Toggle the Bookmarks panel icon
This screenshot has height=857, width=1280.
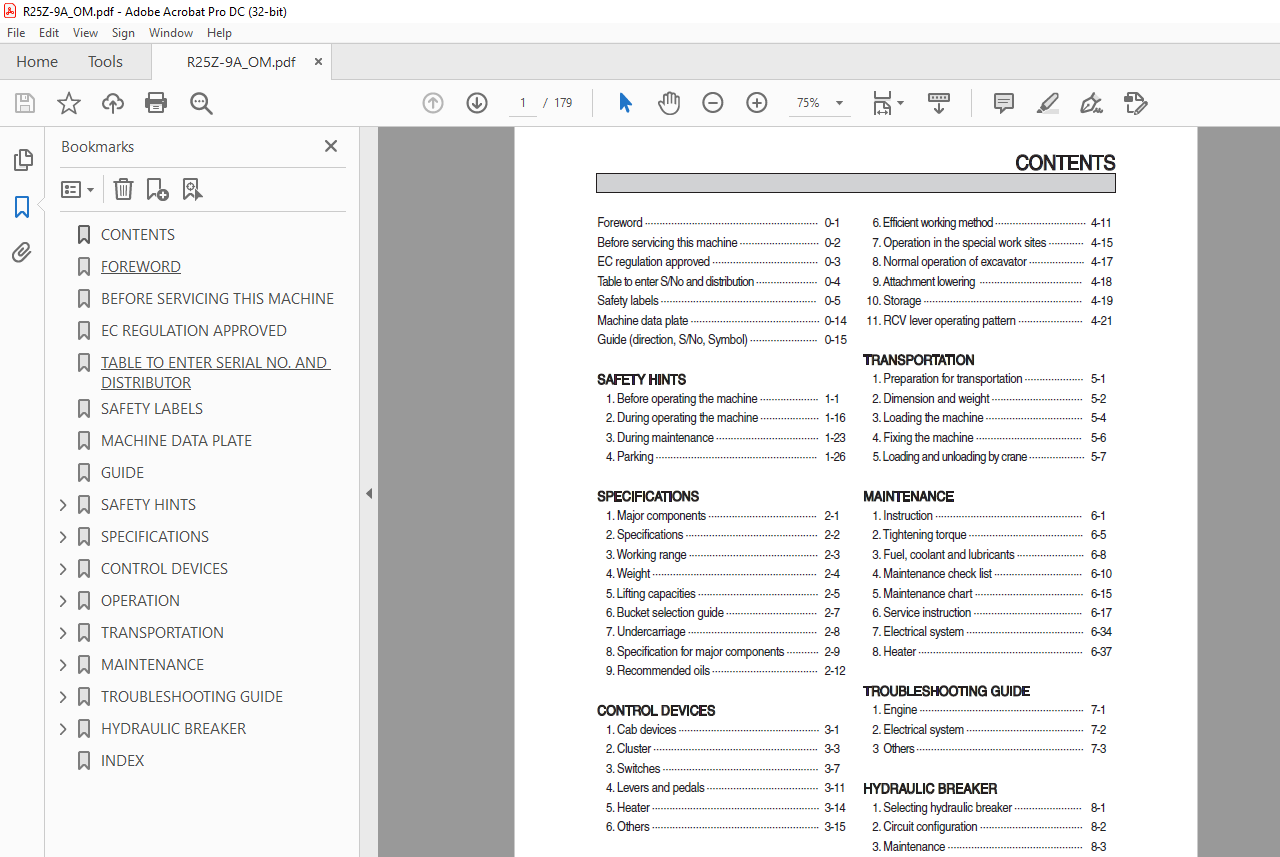22,207
